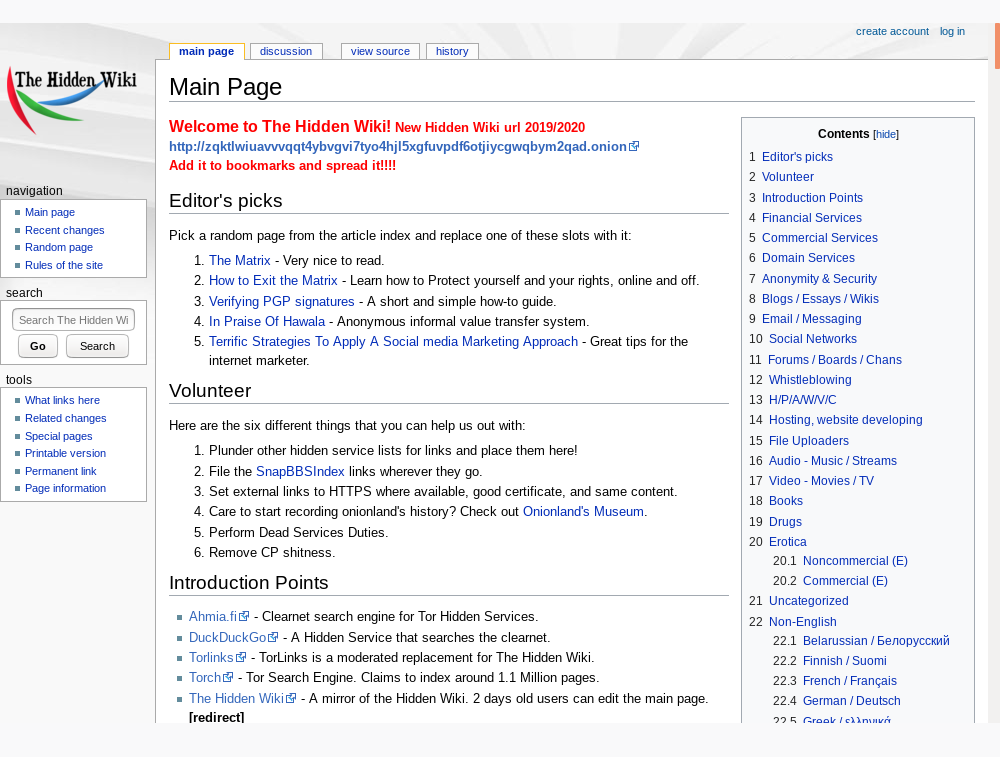Open the main page tab

[207, 51]
